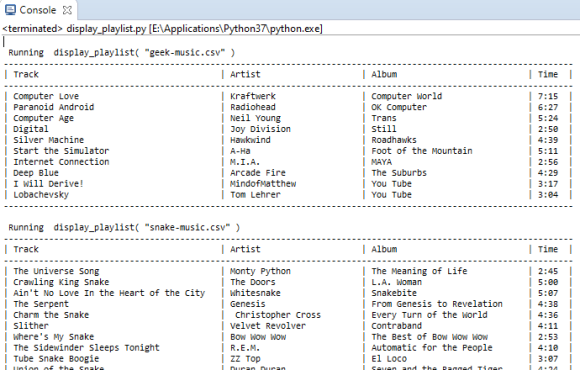This screenshot has height=370, width=580.
Task: Click the artist R.E.M.
Action: pyautogui.click(x=245, y=348)
